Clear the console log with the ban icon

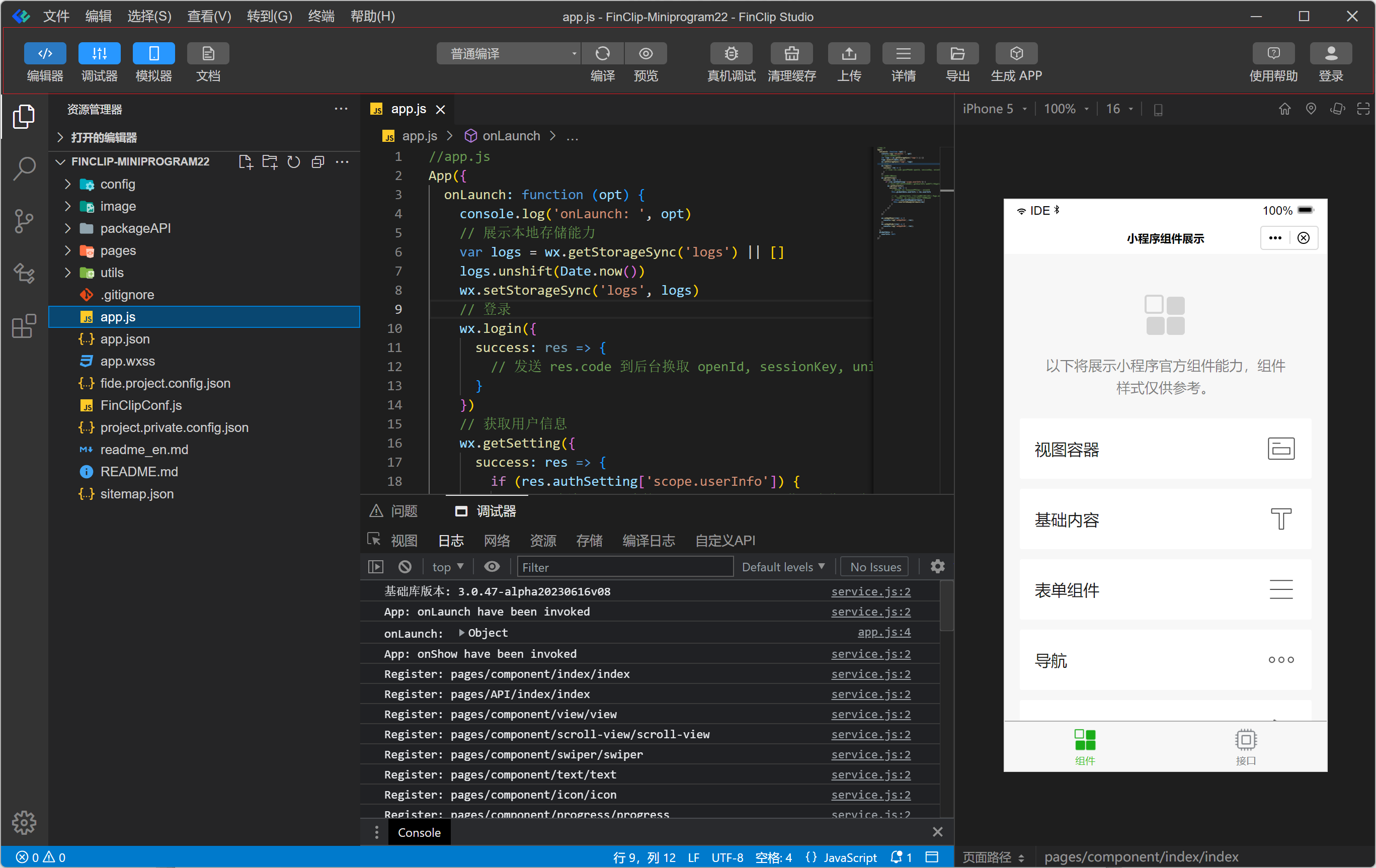point(404,566)
